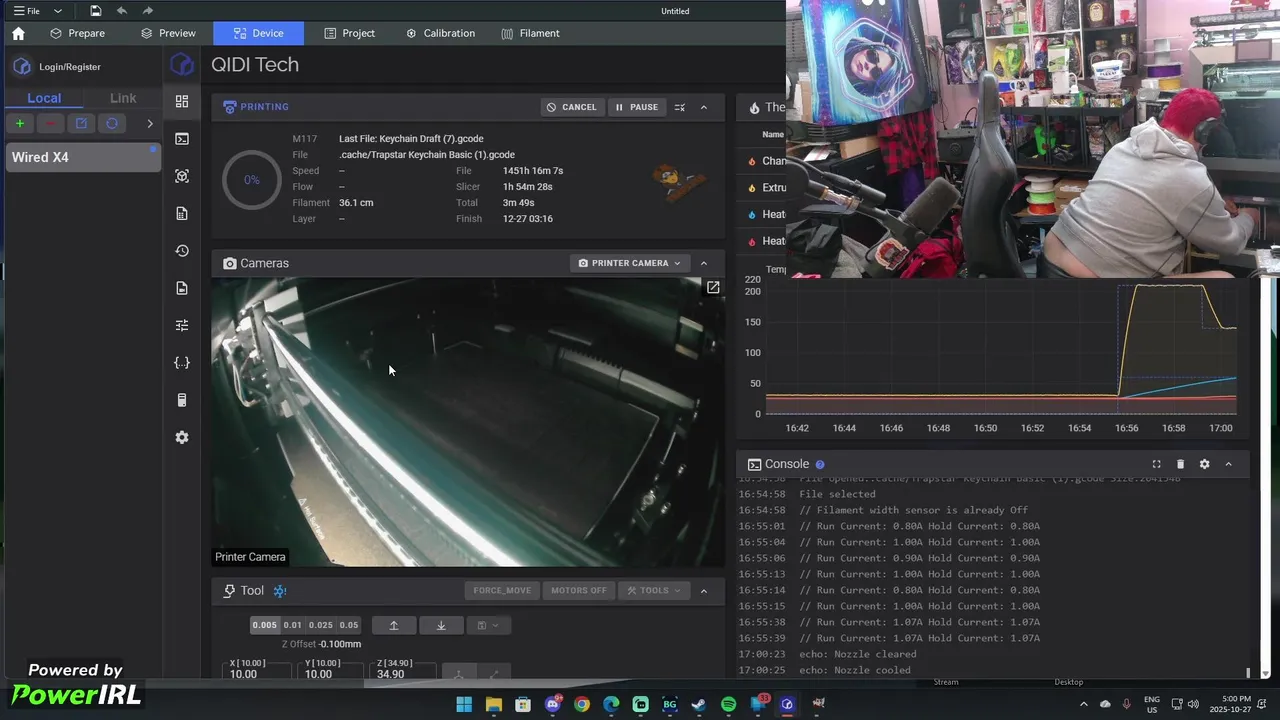
Task: Open the Timelapse sidebar icon
Action: coord(182,288)
